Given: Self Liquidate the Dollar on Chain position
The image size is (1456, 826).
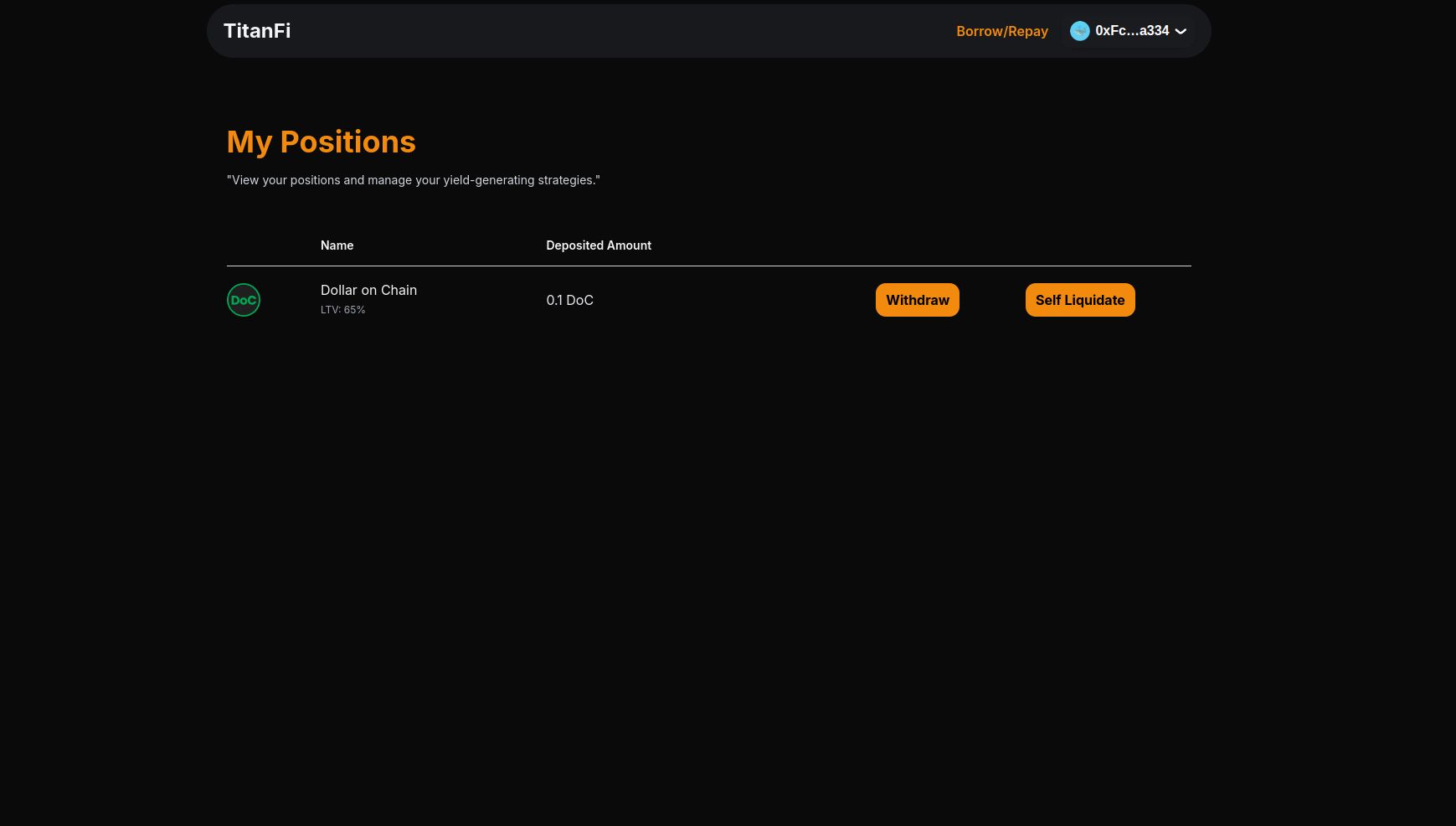Looking at the screenshot, I should point(1080,300).
